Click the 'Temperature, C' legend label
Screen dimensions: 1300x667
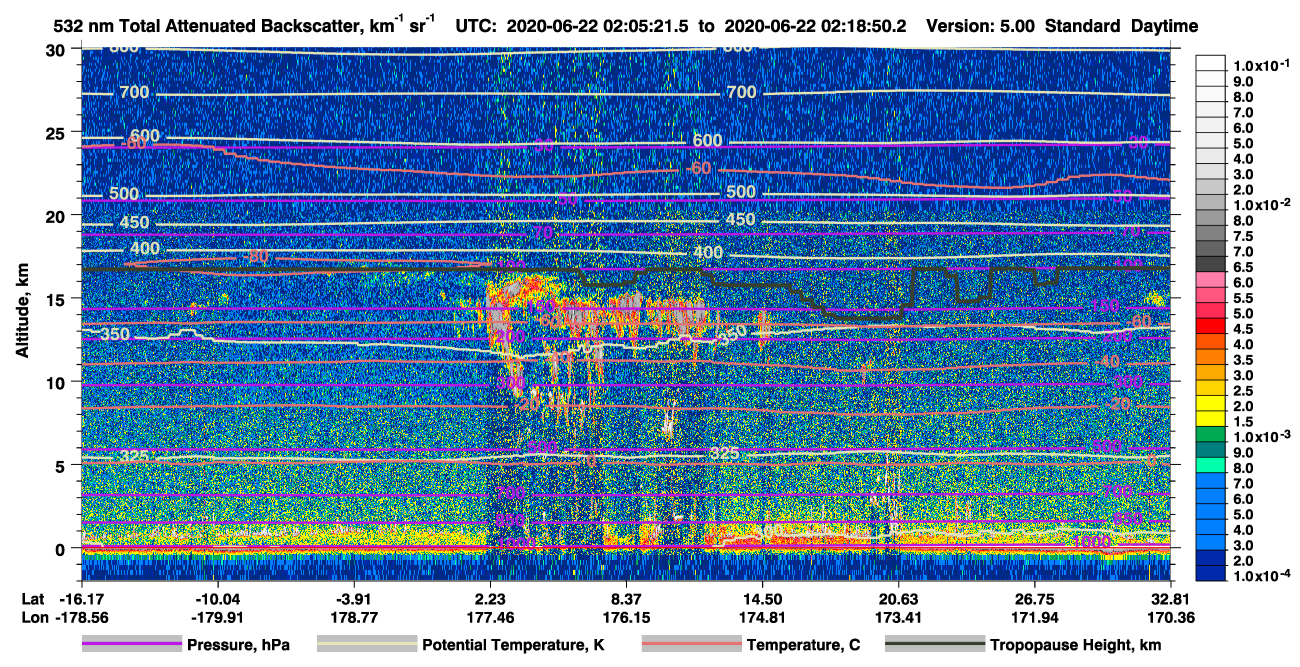click(x=803, y=645)
